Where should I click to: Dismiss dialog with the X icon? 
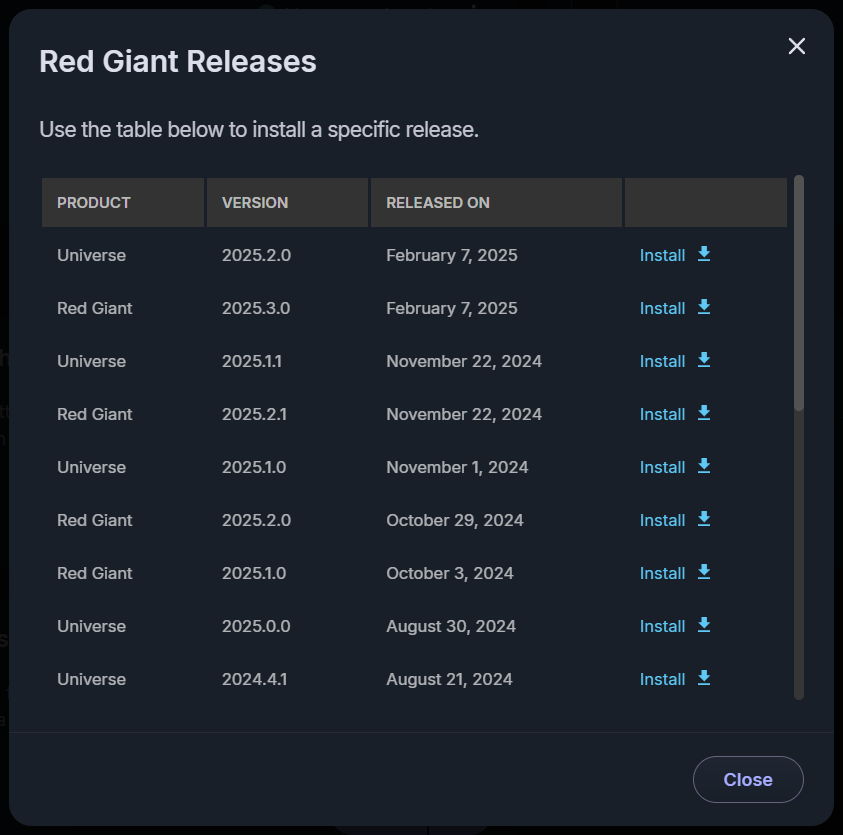click(796, 46)
